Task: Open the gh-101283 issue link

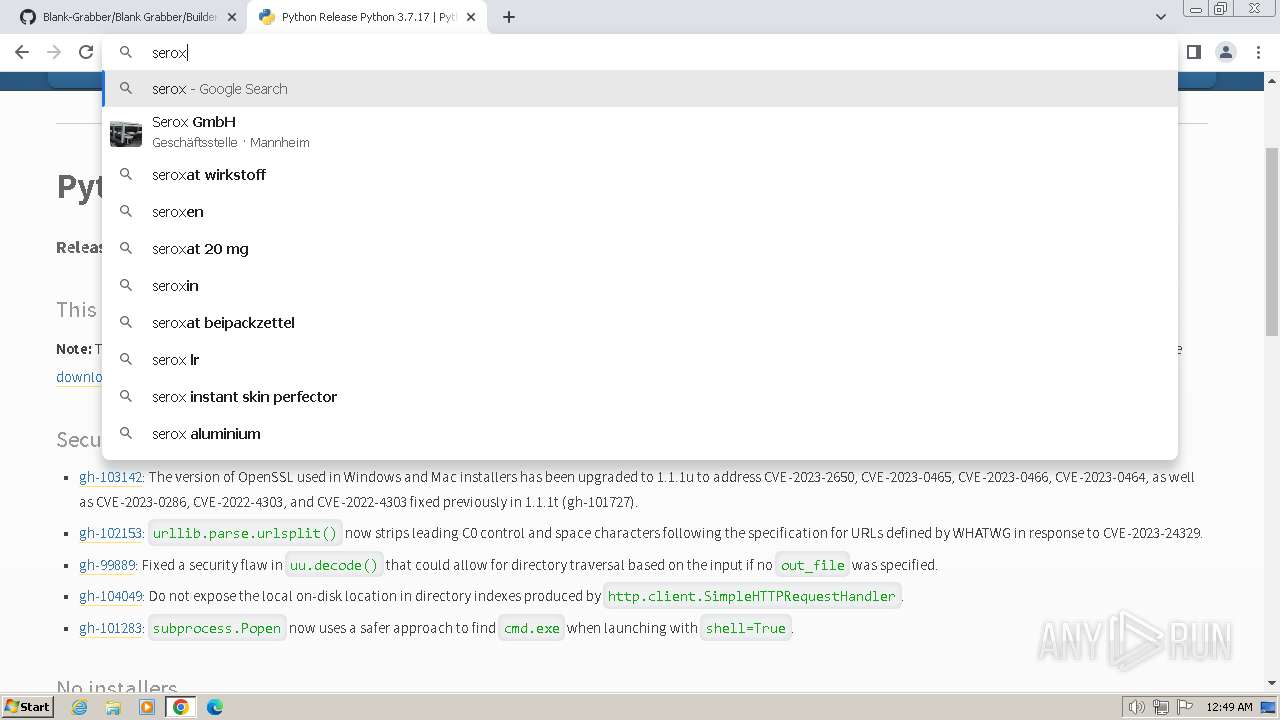Action: point(111,628)
